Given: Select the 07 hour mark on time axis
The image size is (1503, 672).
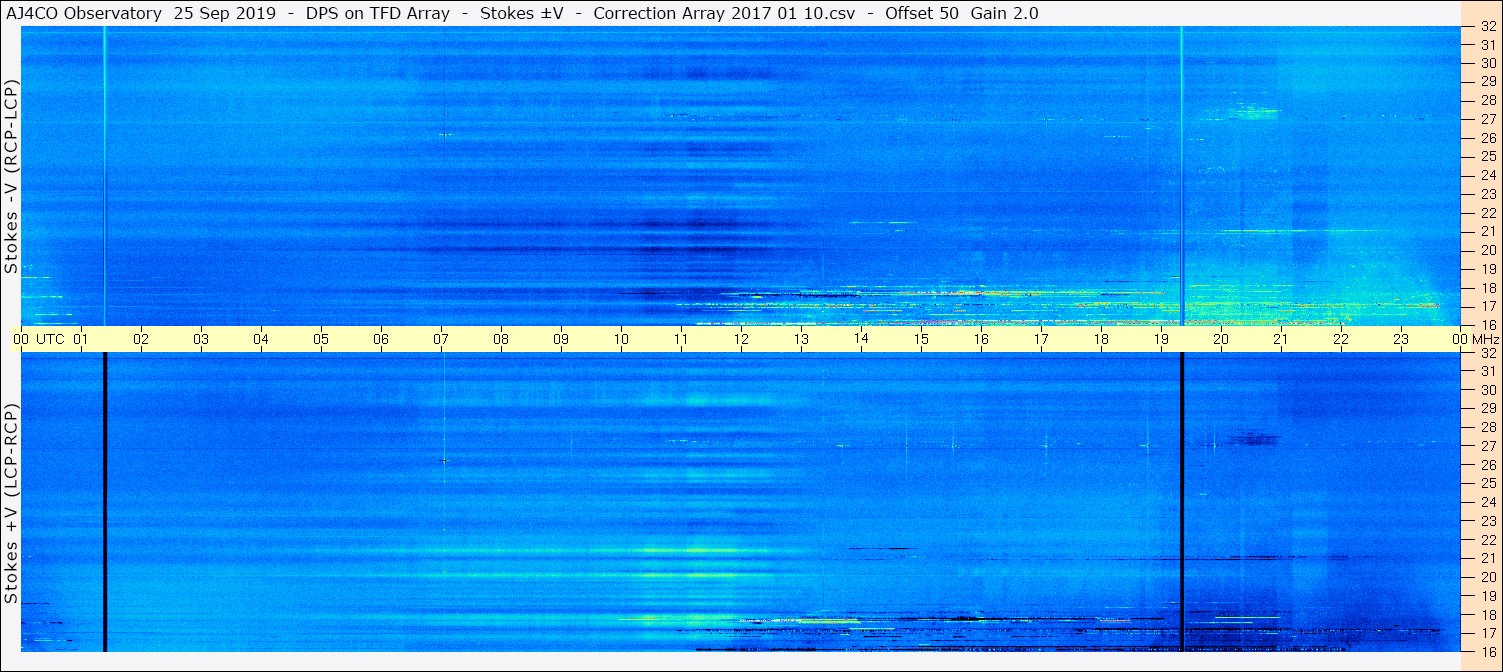Looking at the screenshot, I should tap(441, 339).
